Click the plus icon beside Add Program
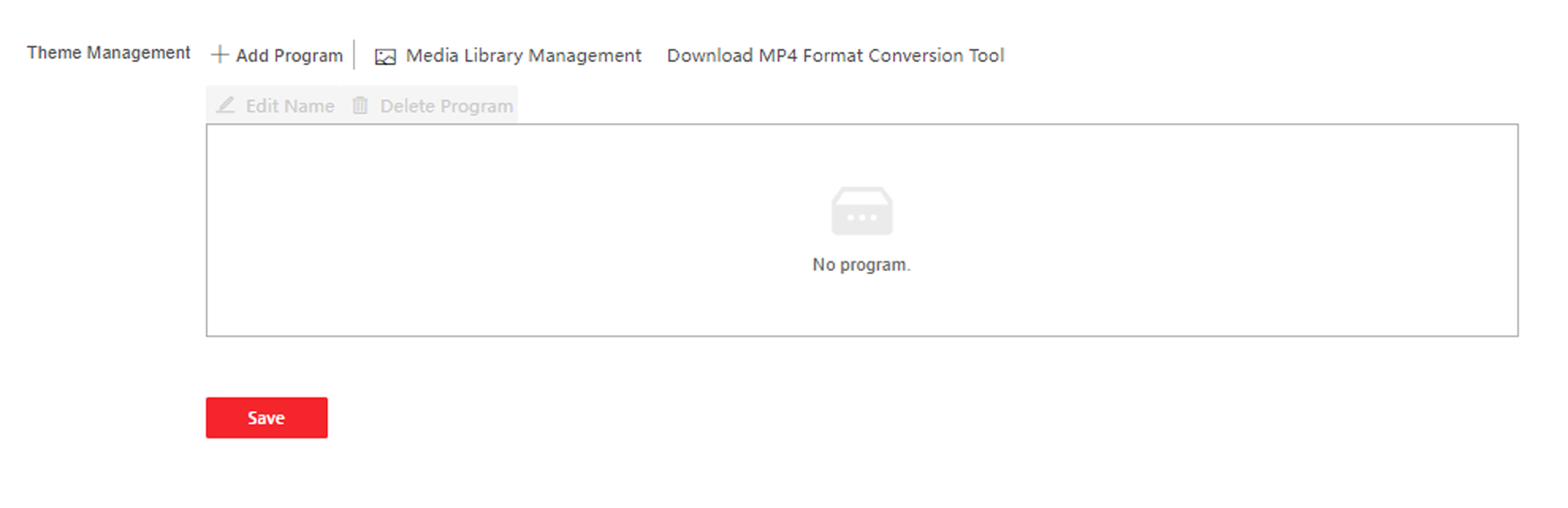The width and height of the screenshot is (1568, 508). point(220,55)
